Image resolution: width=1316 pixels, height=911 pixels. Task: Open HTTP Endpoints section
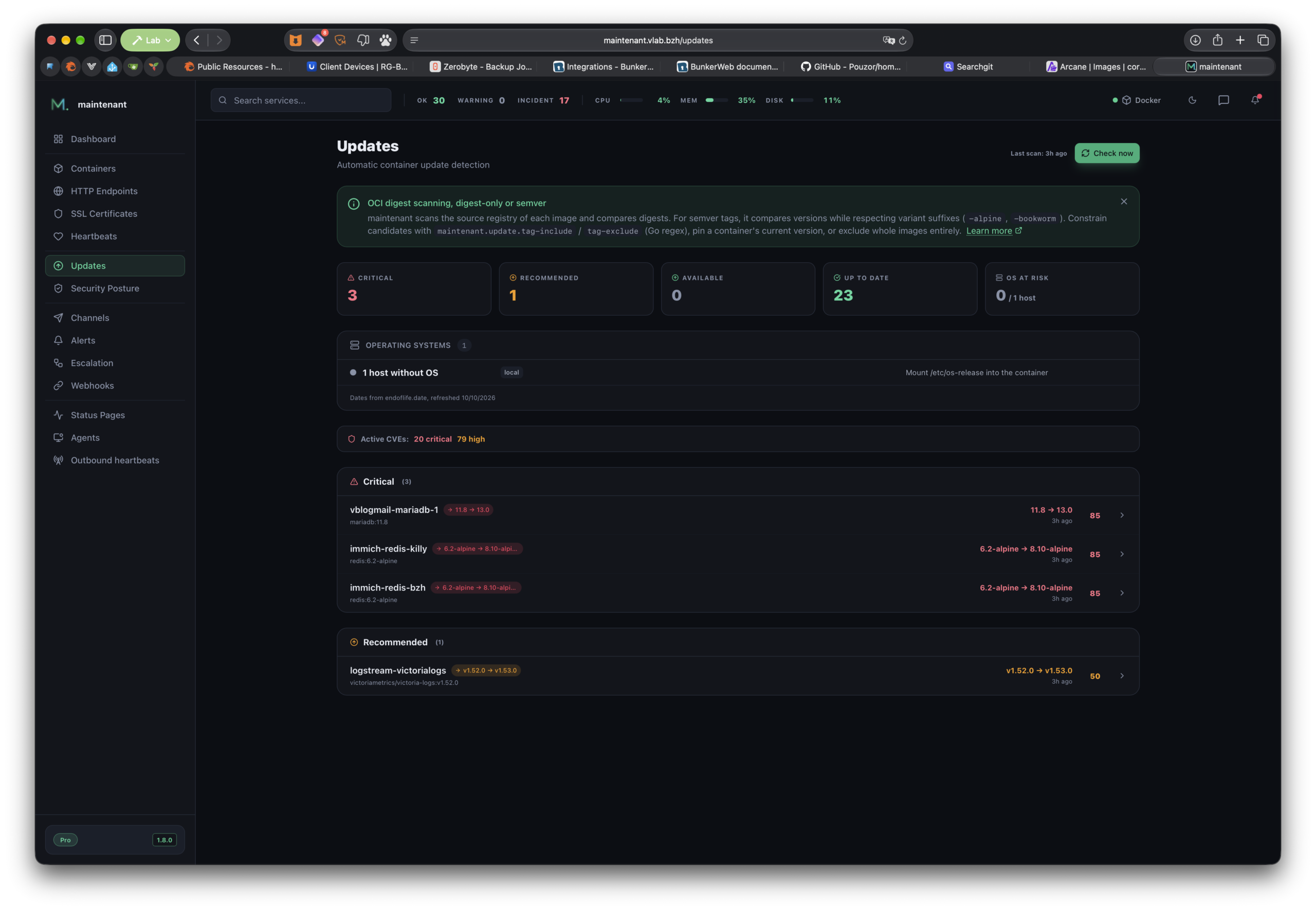[115, 191]
